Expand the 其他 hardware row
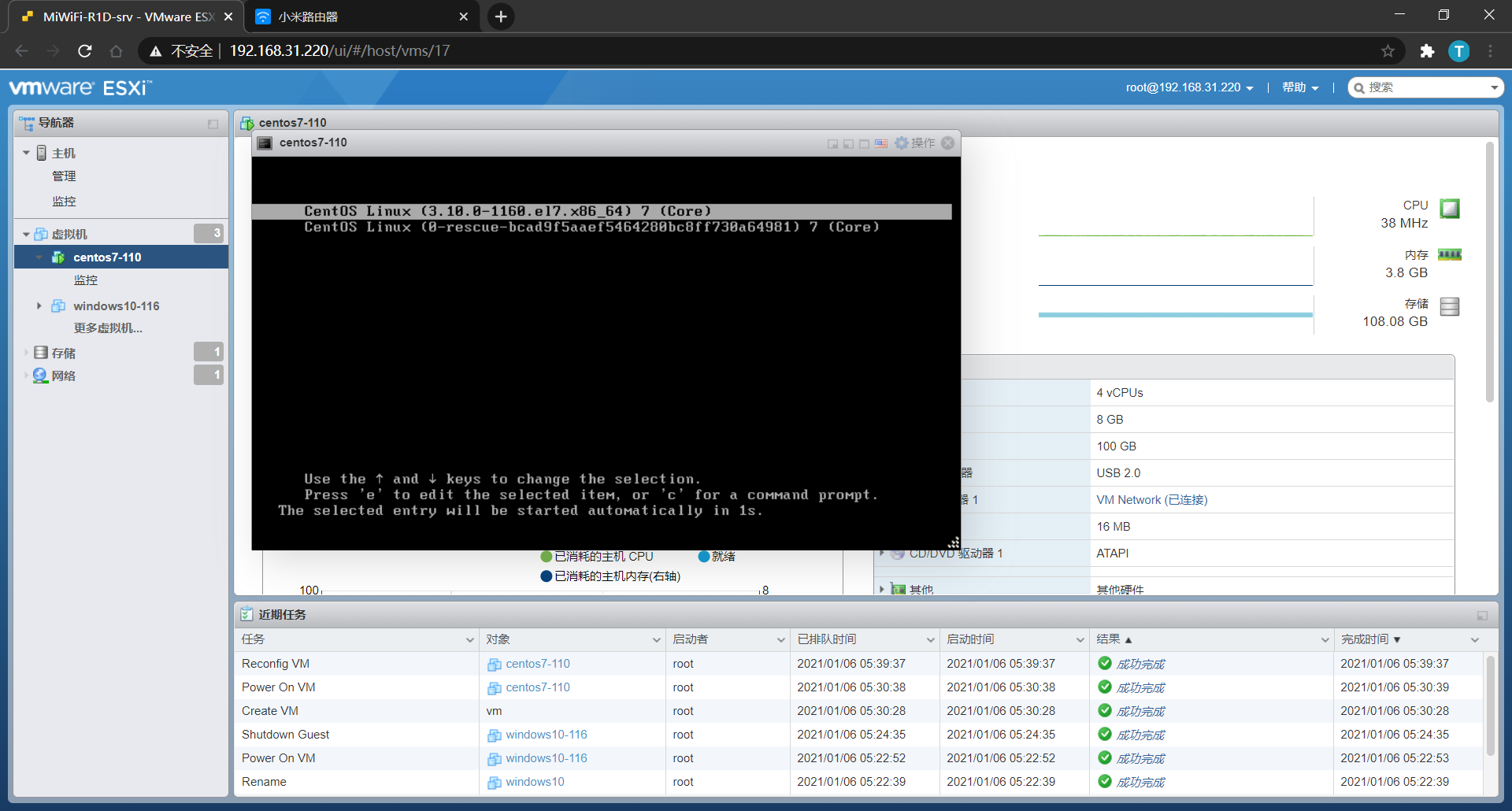 (882, 589)
